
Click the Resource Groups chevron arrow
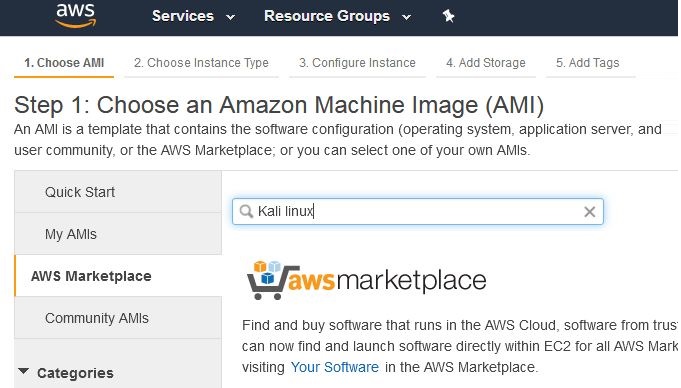point(407,17)
